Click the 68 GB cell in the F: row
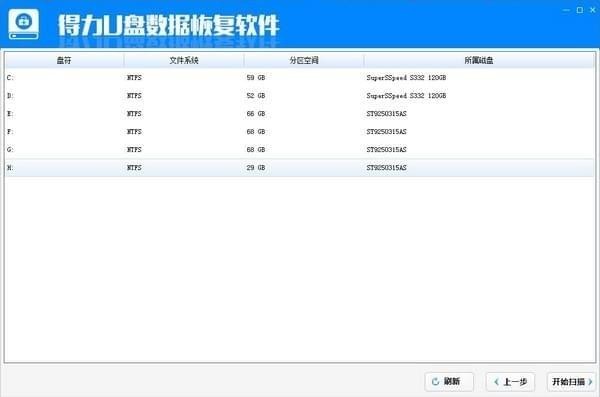The image size is (600, 397). pos(256,132)
